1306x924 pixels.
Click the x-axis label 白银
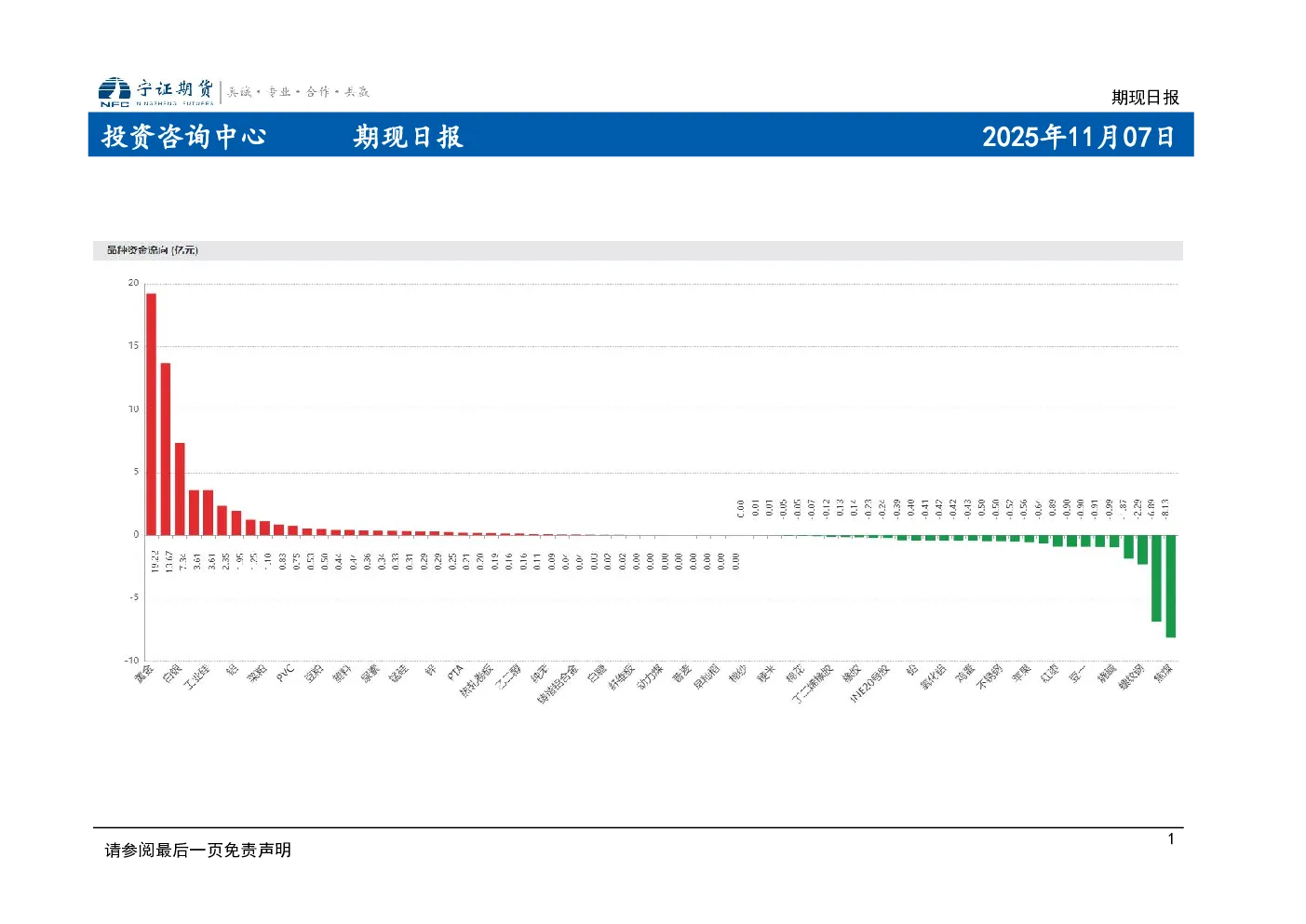pyautogui.click(x=172, y=675)
